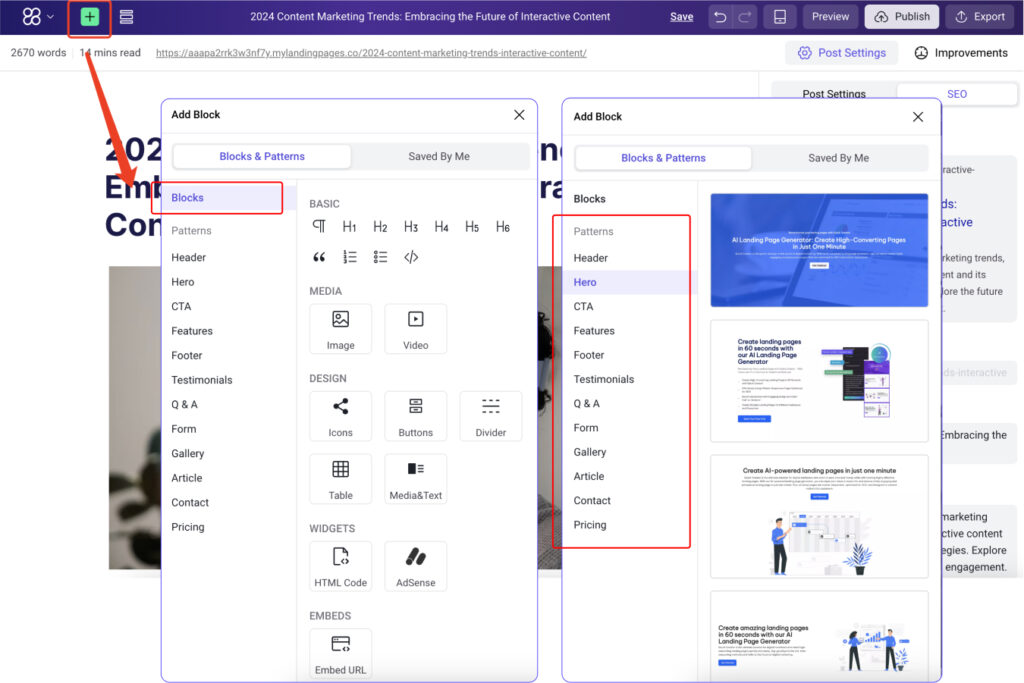Viewport: 1024px width, 683px height.
Task: Click the Save link
Action: click(x=681, y=17)
